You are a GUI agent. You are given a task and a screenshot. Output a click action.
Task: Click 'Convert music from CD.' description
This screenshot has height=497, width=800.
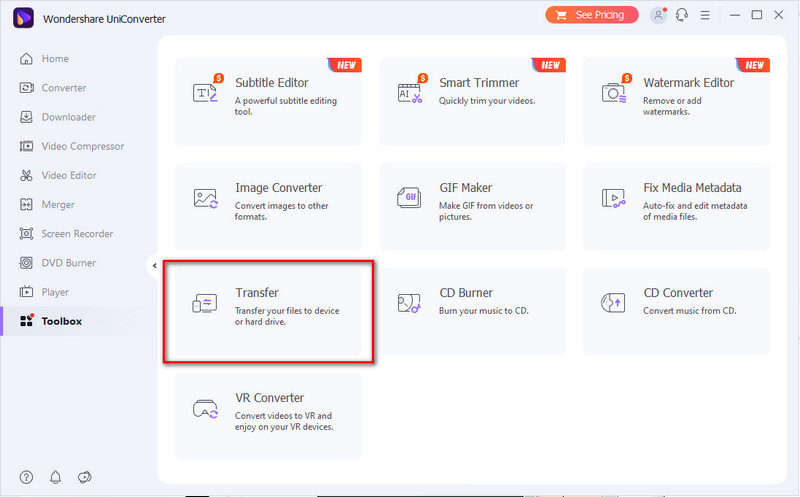[x=690, y=311]
